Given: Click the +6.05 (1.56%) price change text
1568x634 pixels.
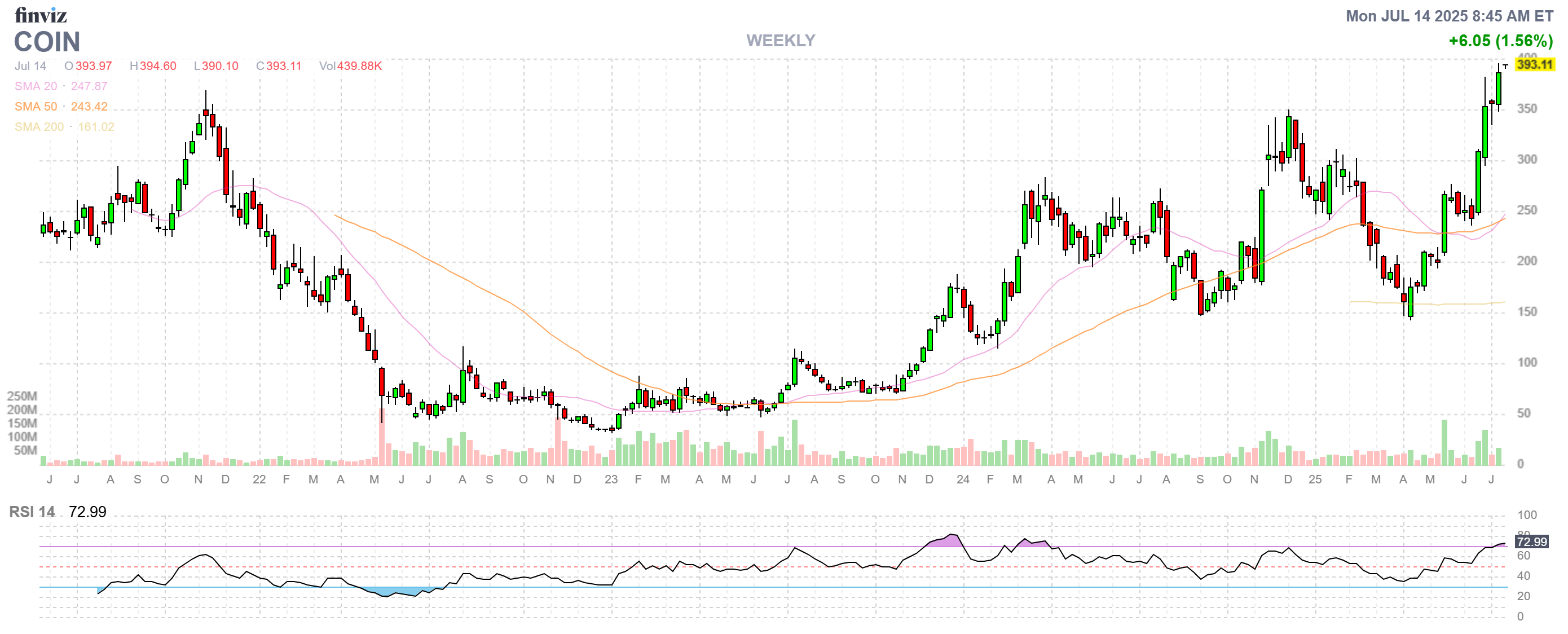Looking at the screenshot, I should click(1500, 41).
